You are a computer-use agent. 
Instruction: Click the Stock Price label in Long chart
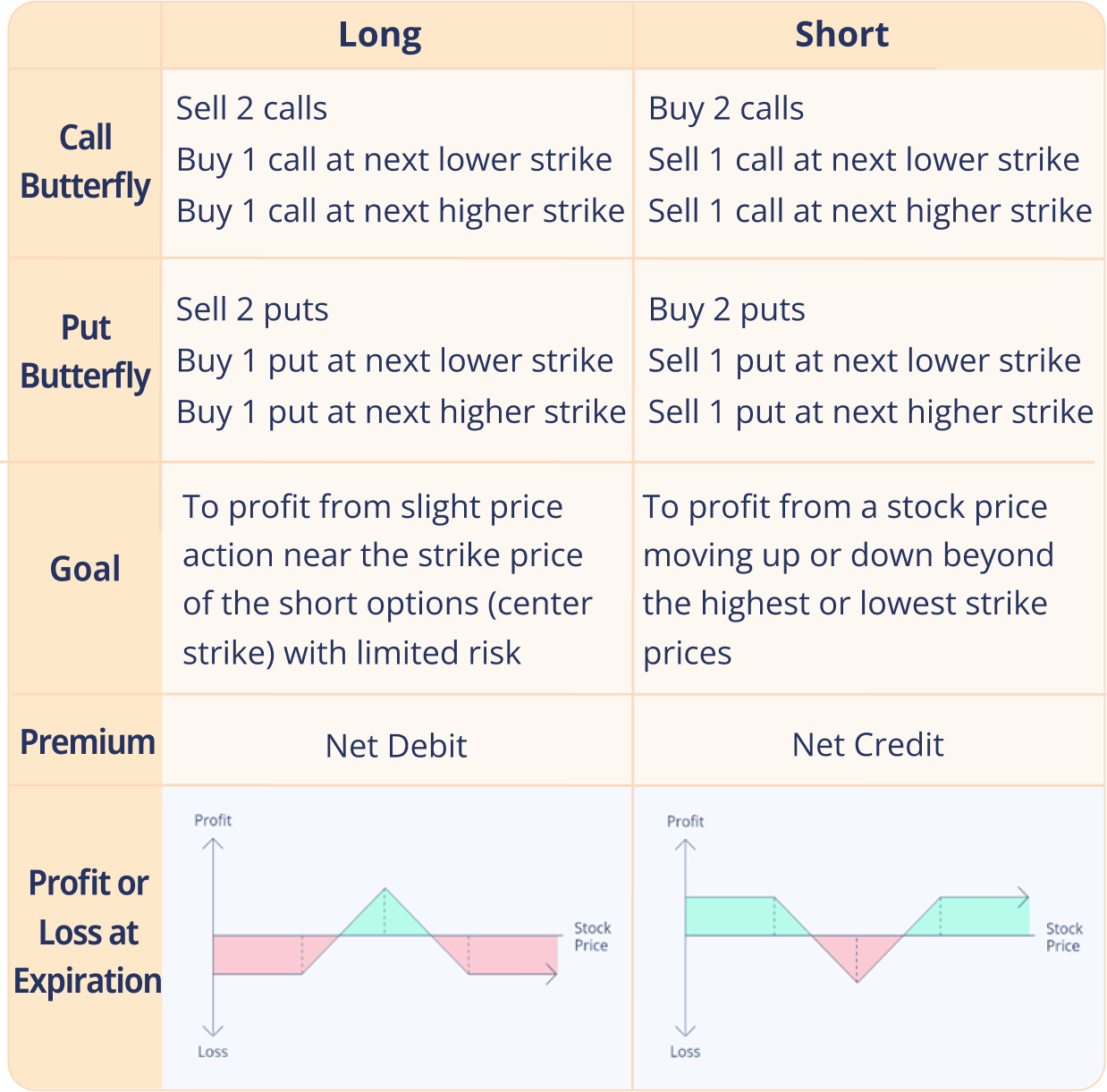[x=592, y=936]
